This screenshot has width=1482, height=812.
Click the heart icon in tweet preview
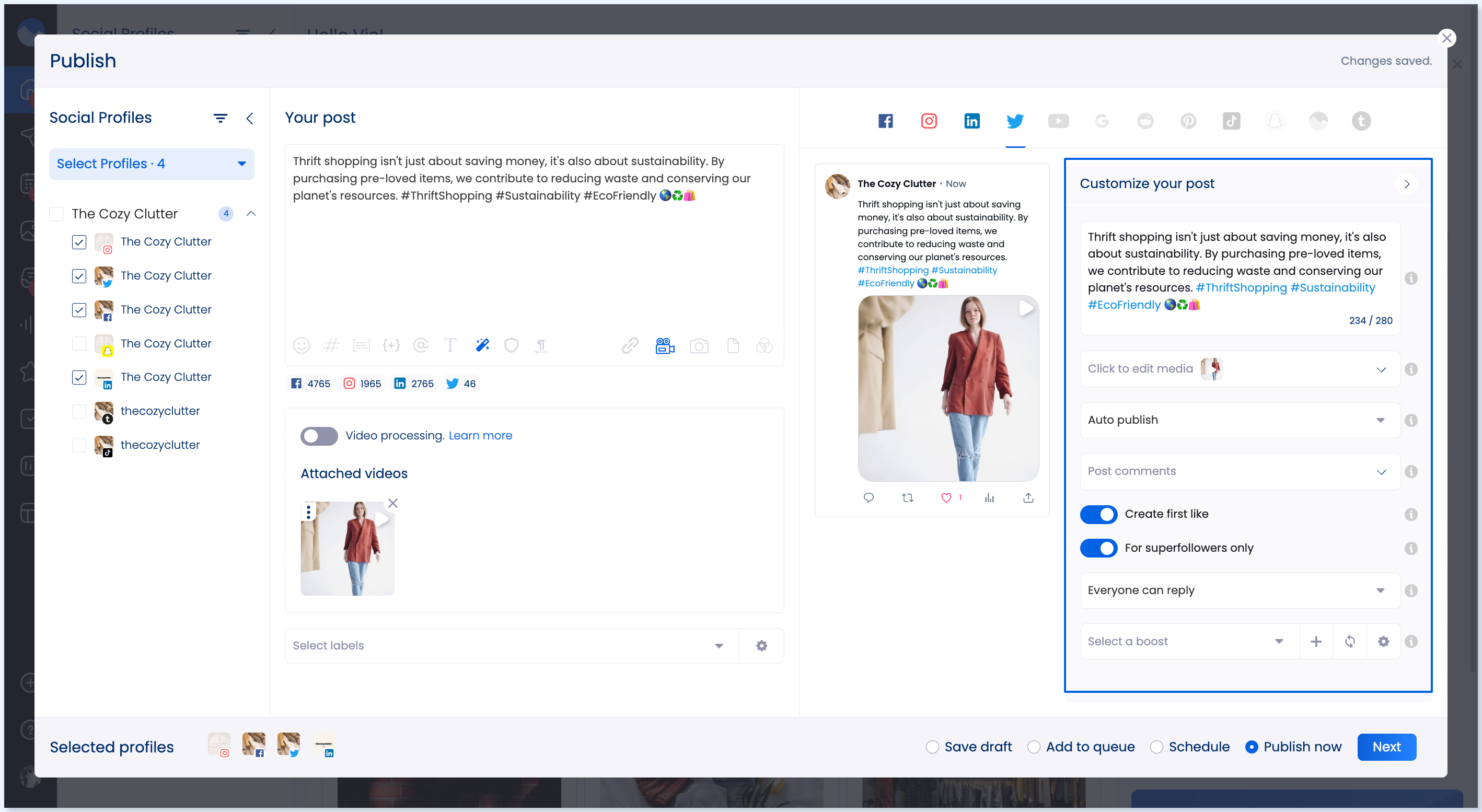[946, 498]
